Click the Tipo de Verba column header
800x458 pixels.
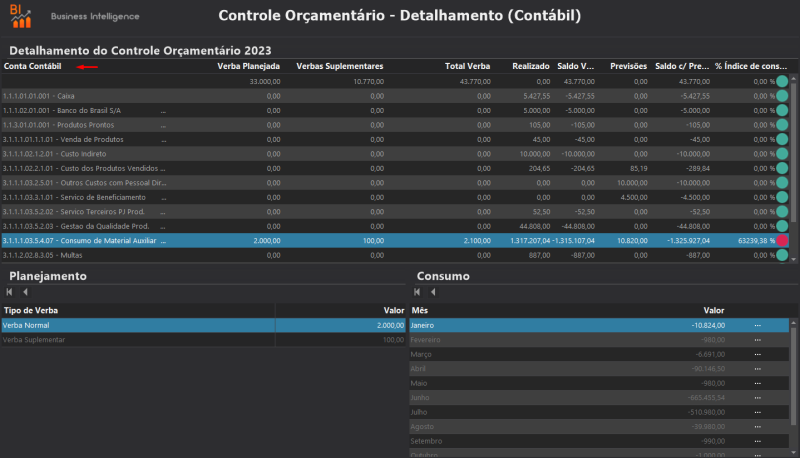pos(31,311)
